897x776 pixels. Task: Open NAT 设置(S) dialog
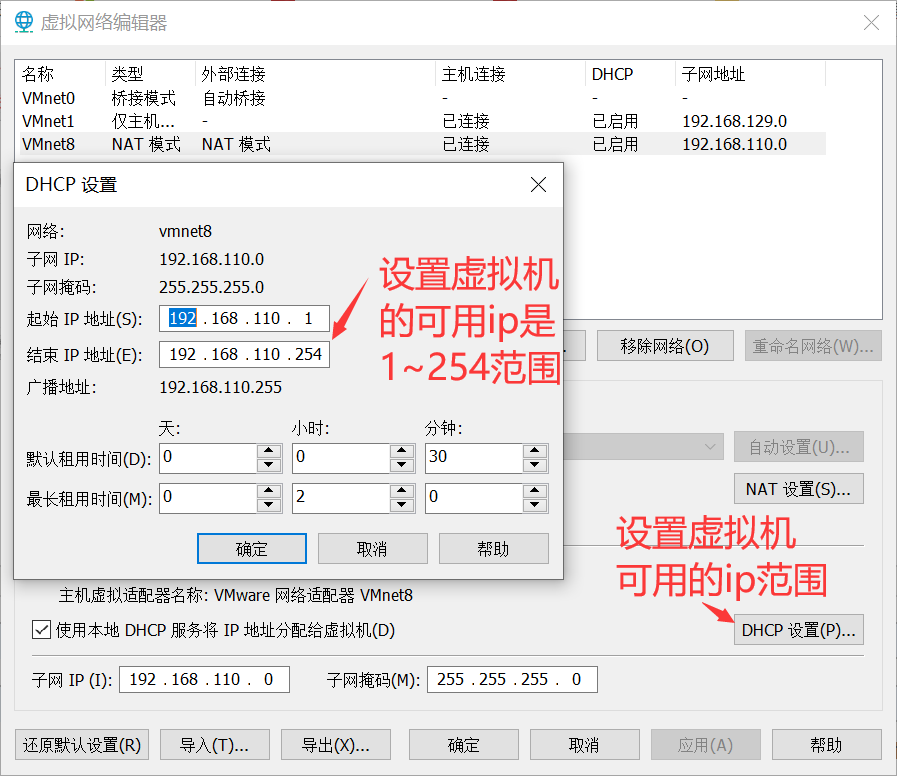tap(799, 489)
